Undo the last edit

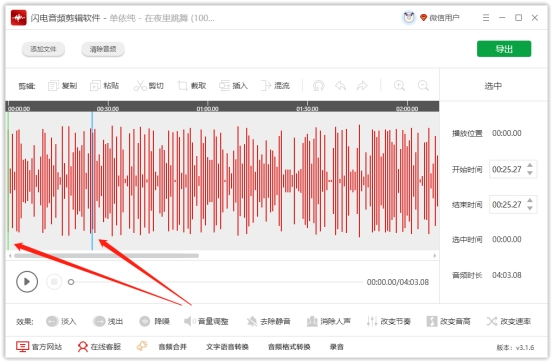click(x=340, y=85)
